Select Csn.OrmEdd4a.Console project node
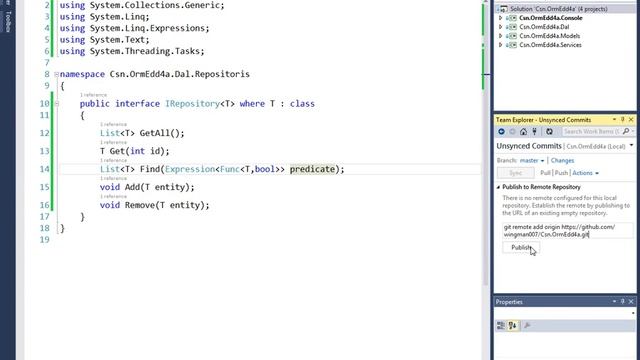The image size is (640, 360). (551, 18)
